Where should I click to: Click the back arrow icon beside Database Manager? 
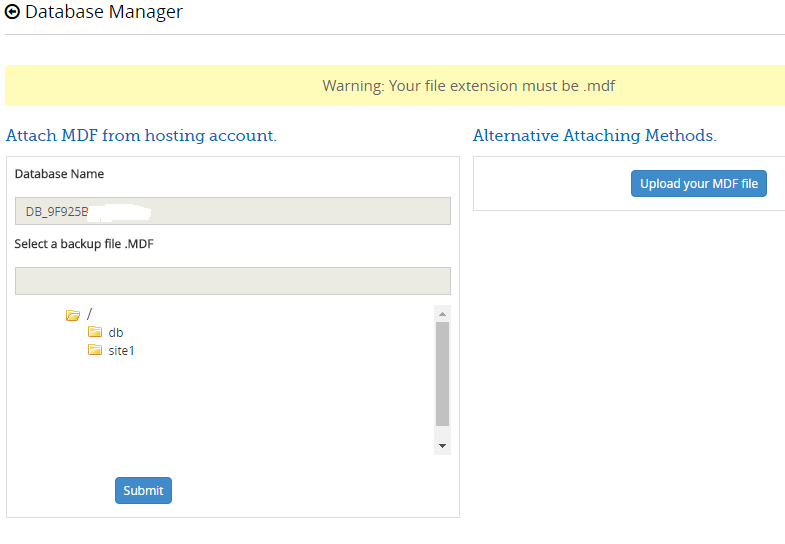(12, 12)
